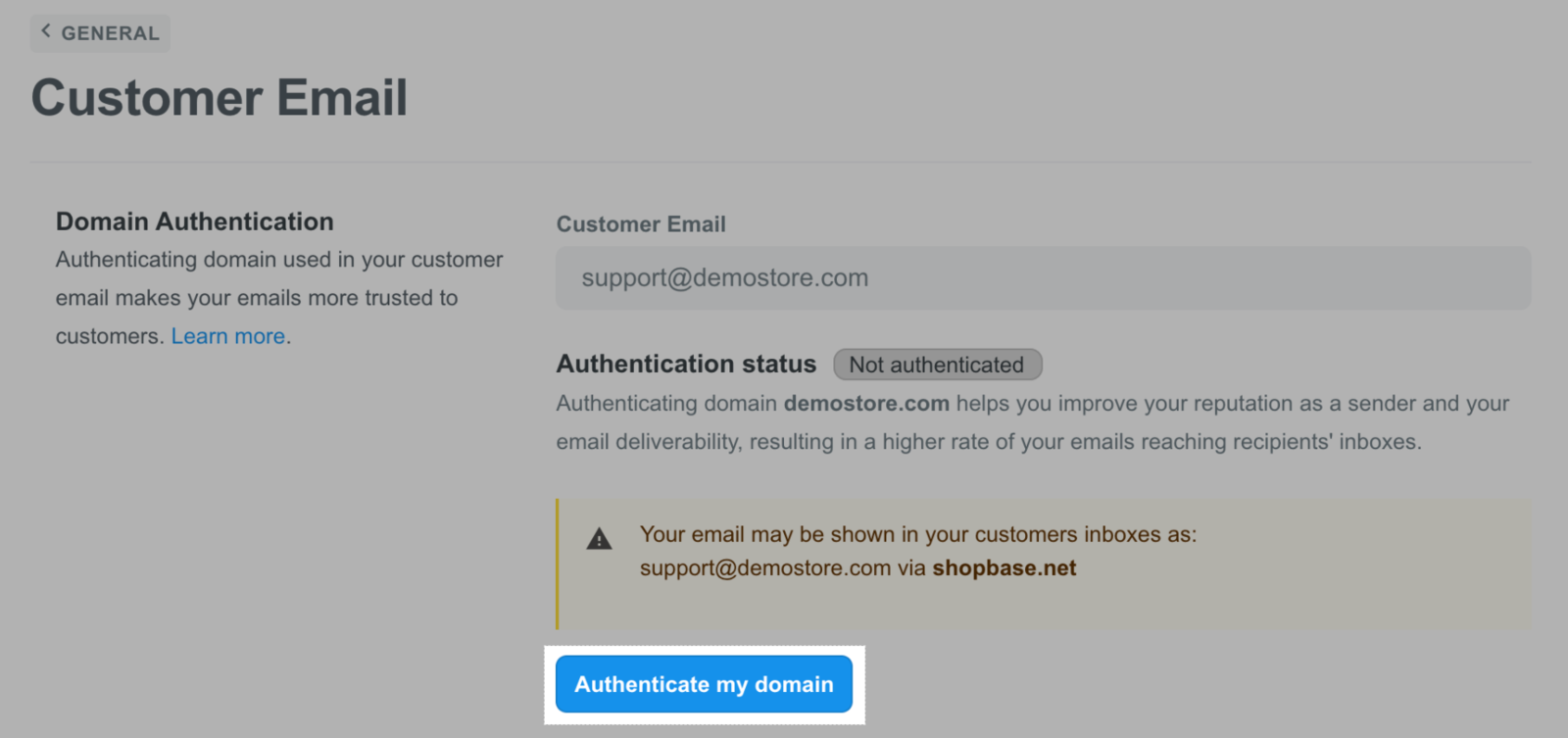Click the Domain Authentication description paragraph
This screenshot has height=738, width=1568.
pyautogui.click(x=279, y=298)
